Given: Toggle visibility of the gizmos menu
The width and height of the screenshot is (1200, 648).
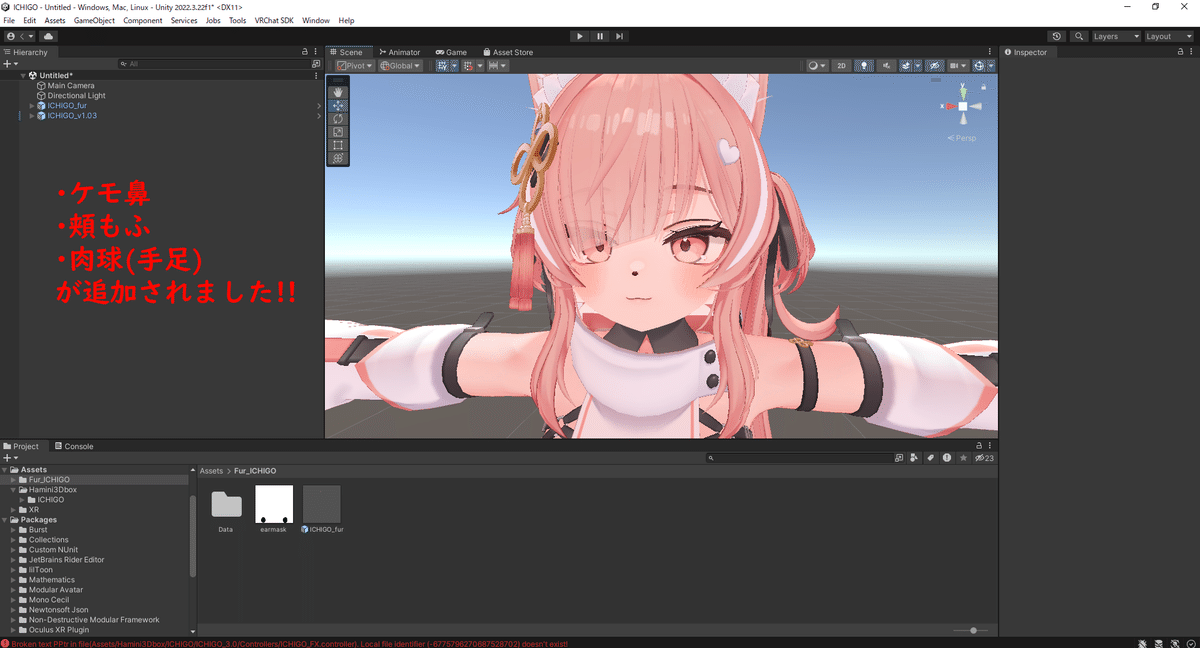Looking at the screenshot, I should click(978, 65).
